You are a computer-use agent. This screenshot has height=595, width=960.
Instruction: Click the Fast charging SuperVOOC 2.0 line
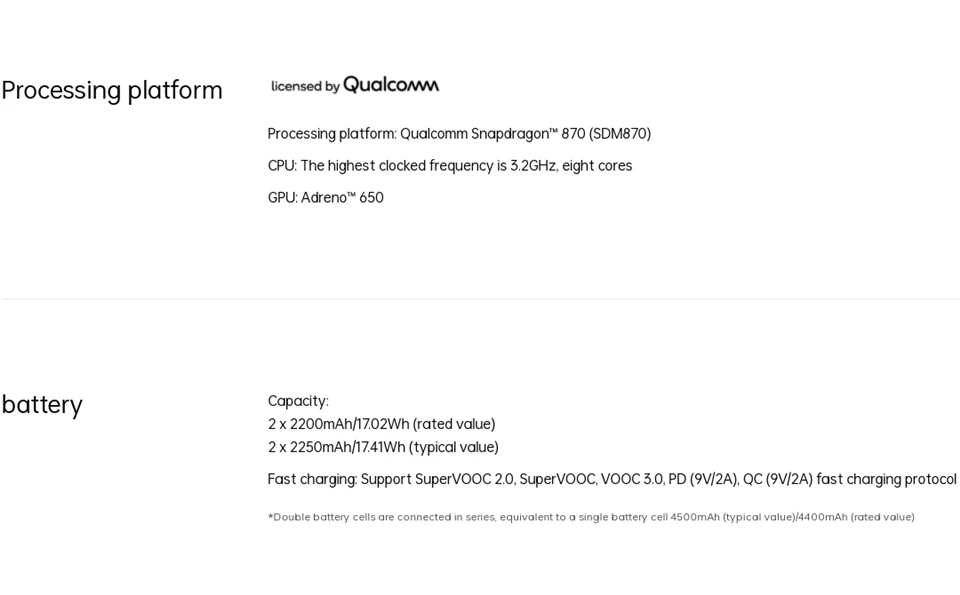coord(612,479)
